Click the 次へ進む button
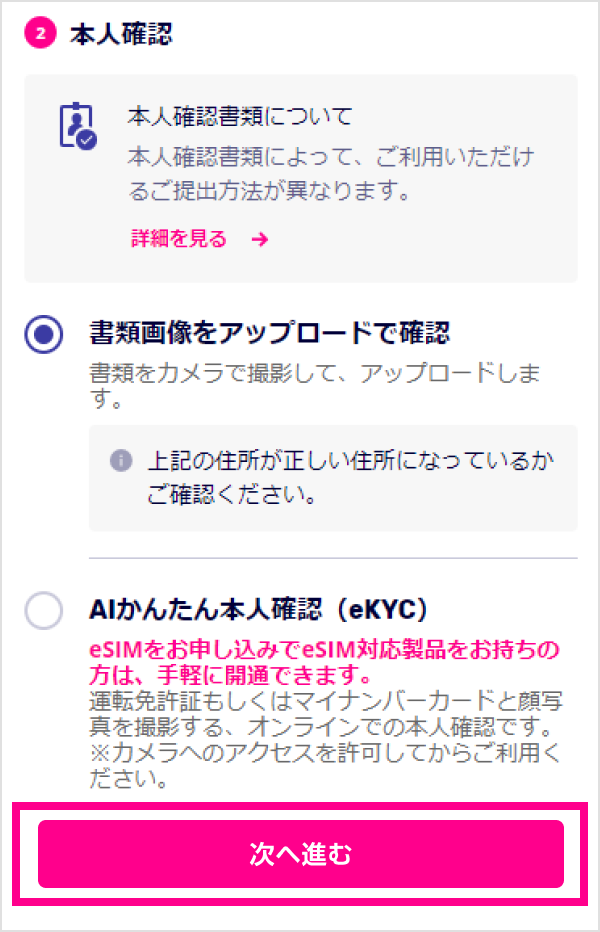Image resolution: width=600 pixels, height=932 pixels. click(301, 854)
